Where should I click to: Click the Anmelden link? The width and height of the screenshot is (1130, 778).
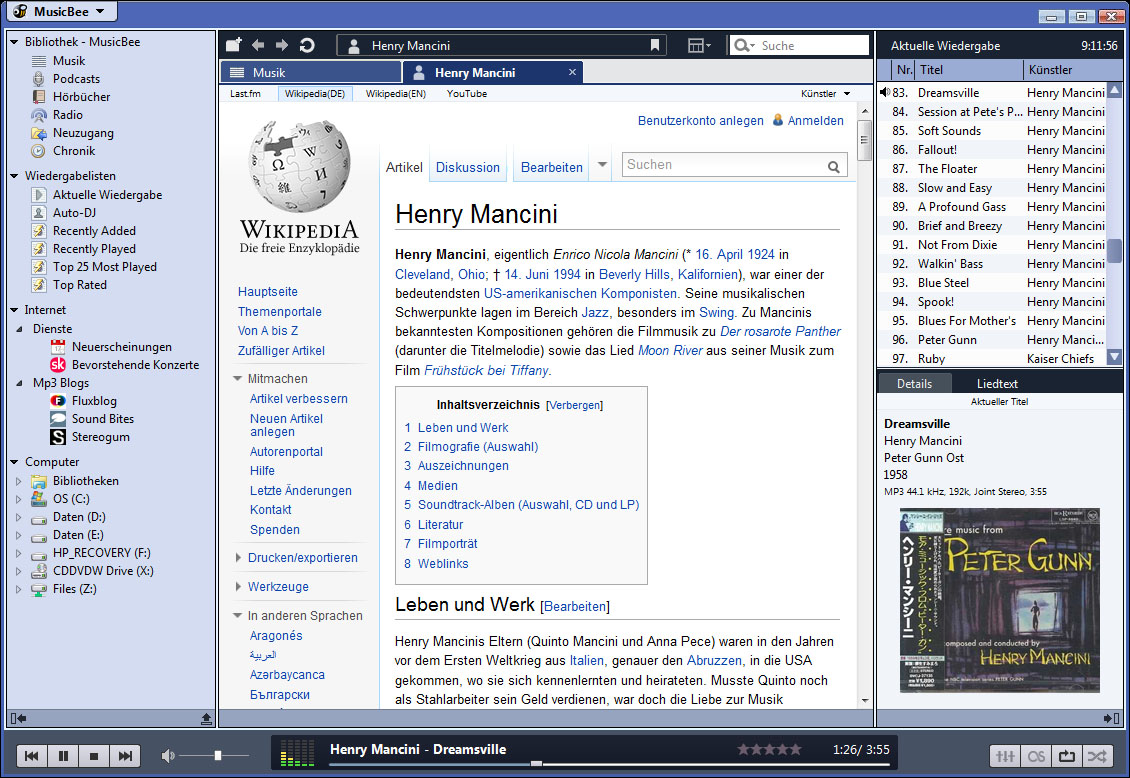pos(815,120)
